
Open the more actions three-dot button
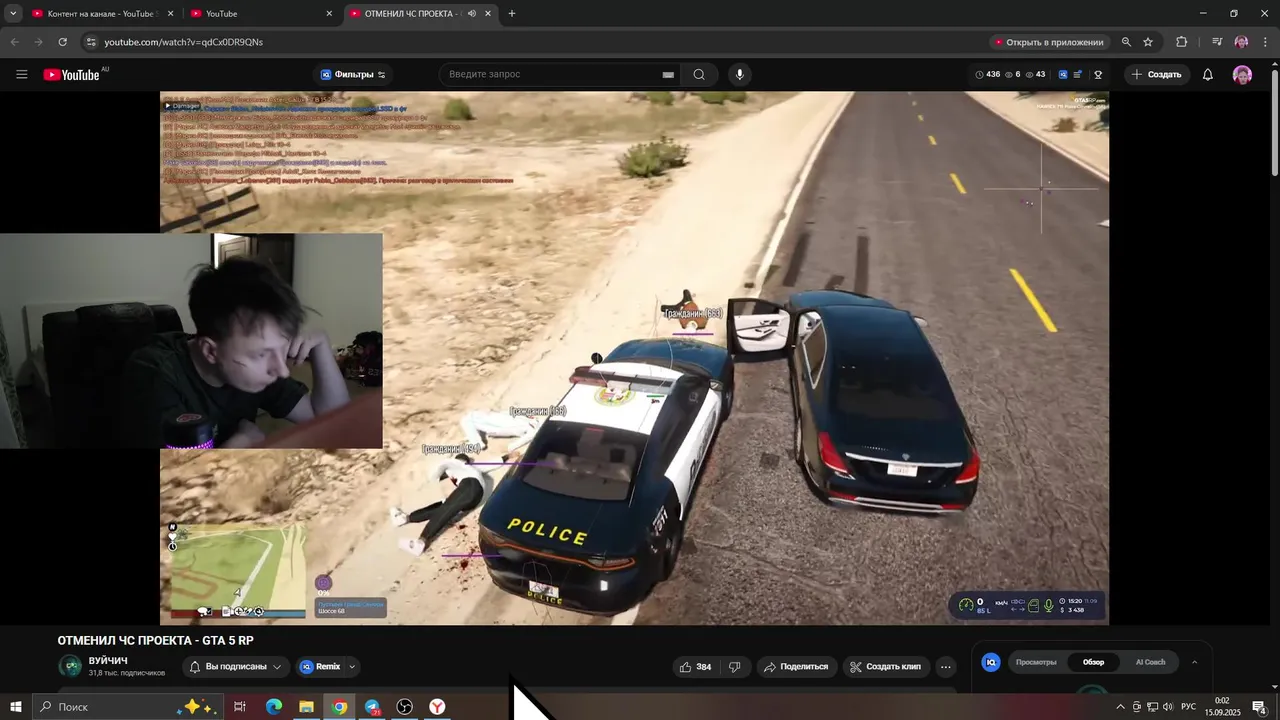pyautogui.click(x=946, y=667)
